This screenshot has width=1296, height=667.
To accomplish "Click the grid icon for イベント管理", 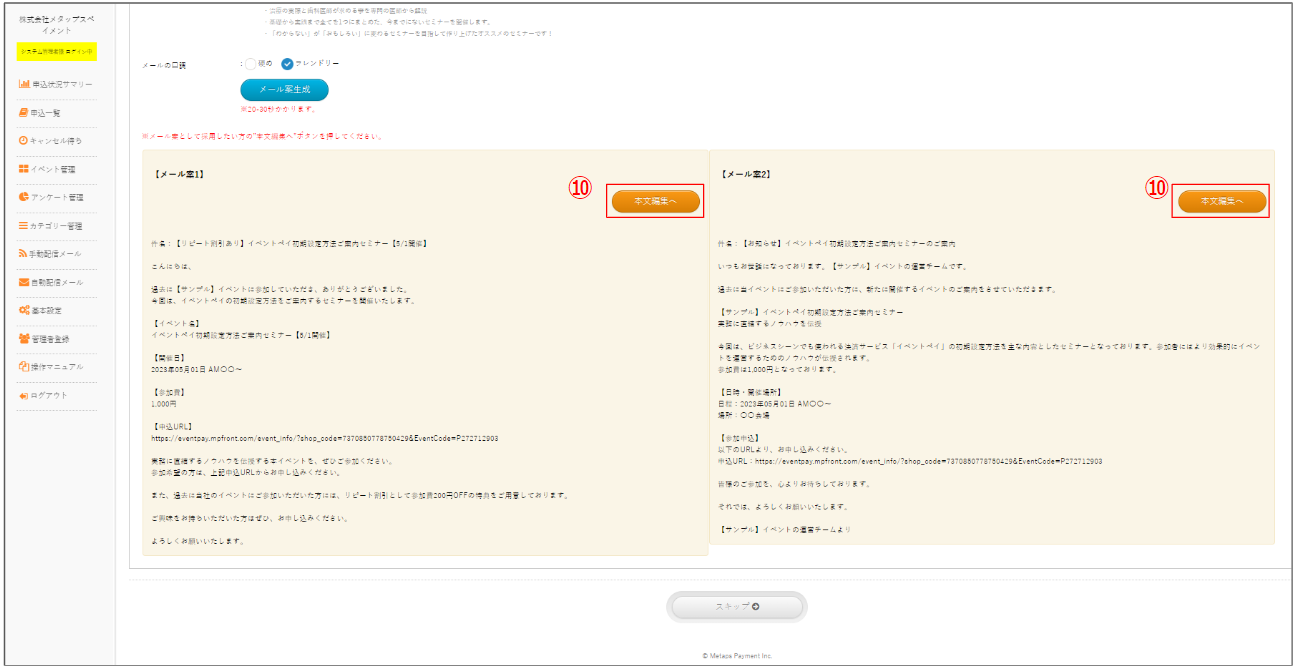I will coord(24,169).
